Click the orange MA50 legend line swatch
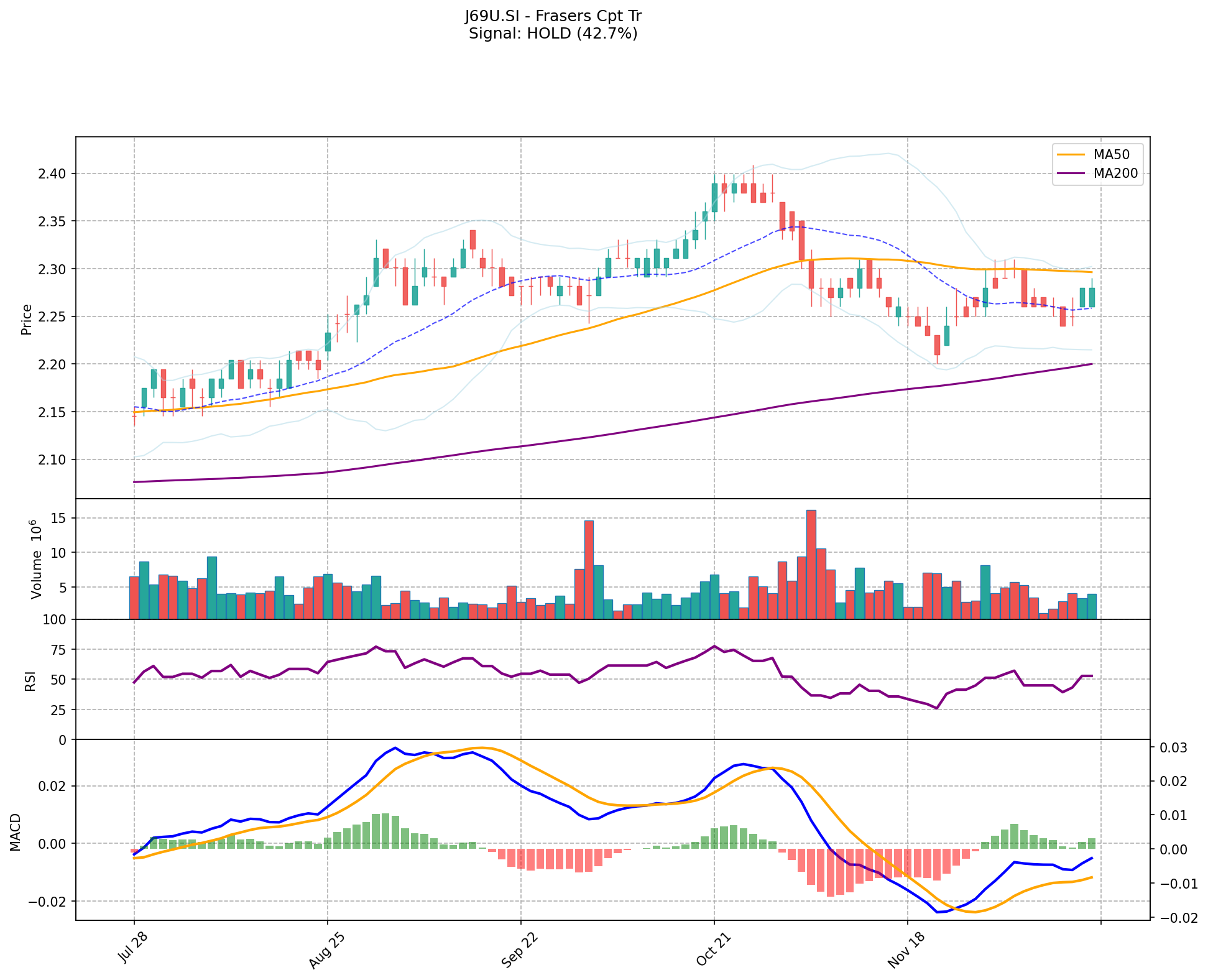This screenshot has width=1208, height=980. coord(1071,154)
